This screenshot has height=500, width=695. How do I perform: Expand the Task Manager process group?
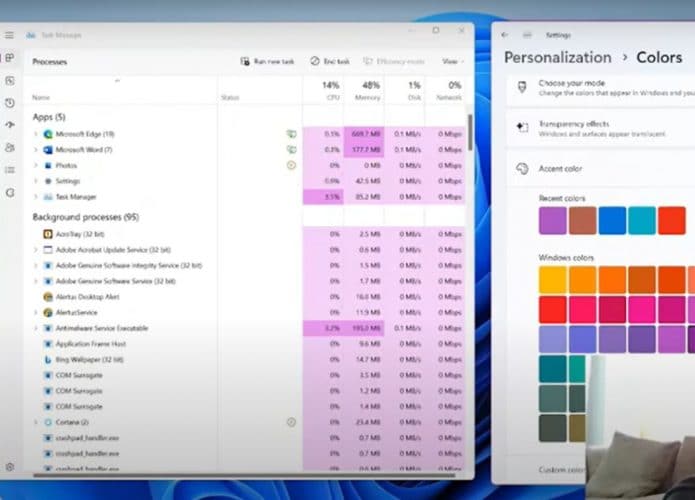pyautogui.click(x=36, y=197)
